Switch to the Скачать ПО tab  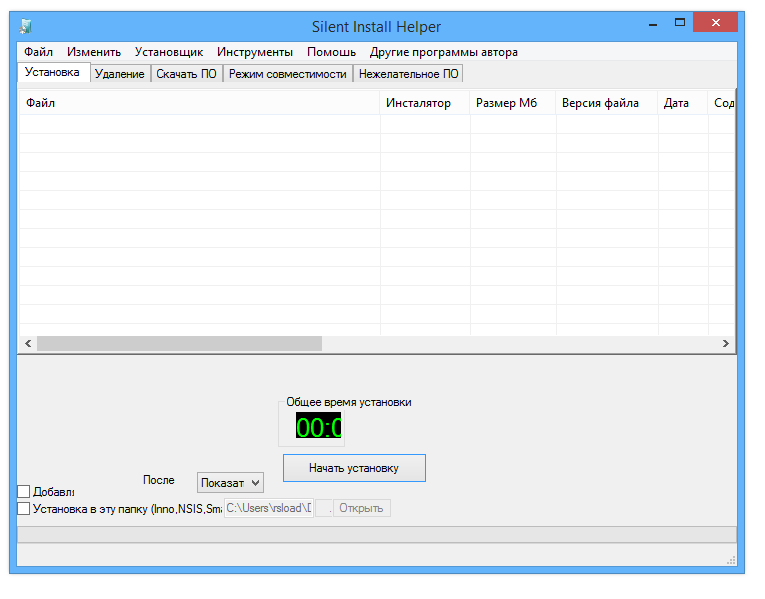coord(186,74)
